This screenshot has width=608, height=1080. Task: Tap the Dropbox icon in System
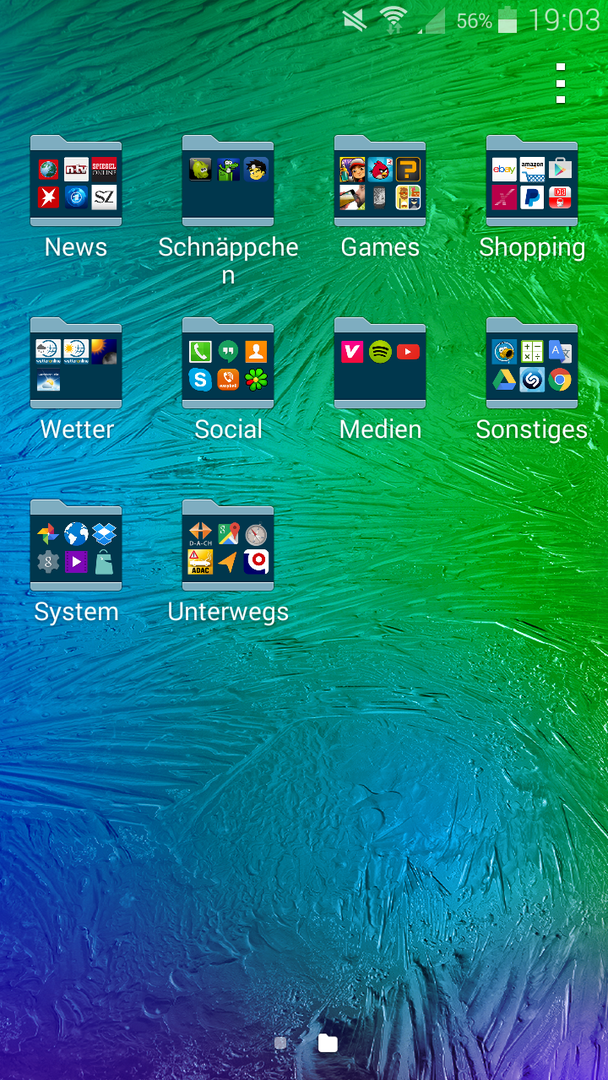point(104,534)
